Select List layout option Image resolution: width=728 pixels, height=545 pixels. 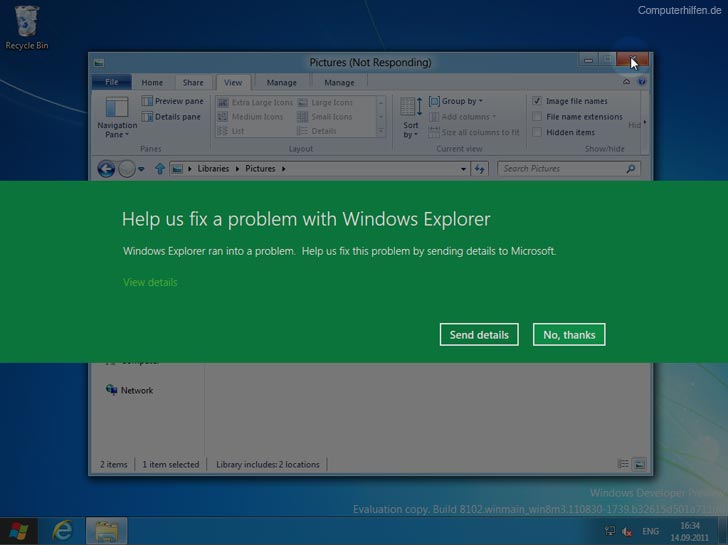point(231,131)
